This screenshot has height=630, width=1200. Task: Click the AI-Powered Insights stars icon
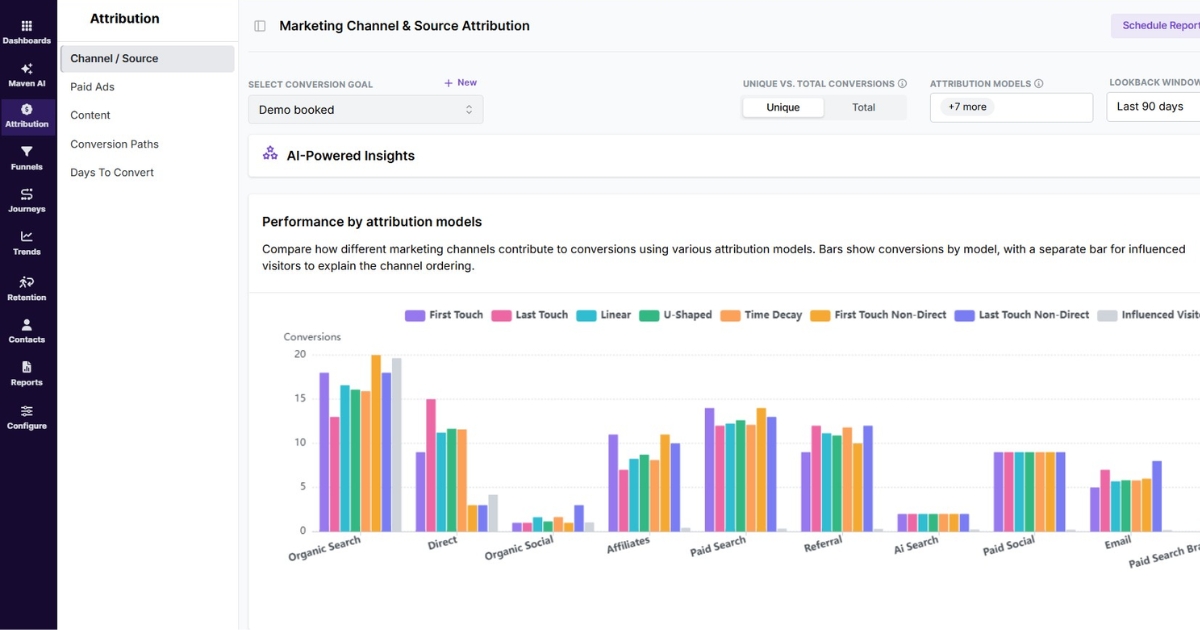click(x=270, y=154)
